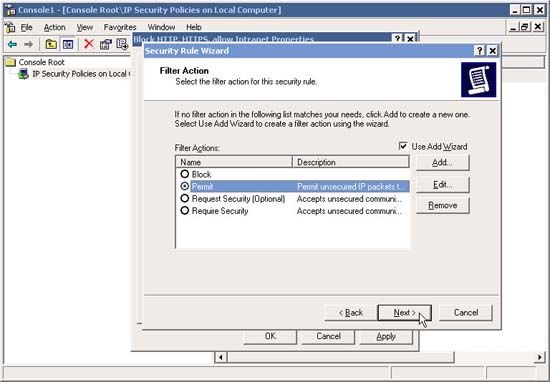Click Cancel in the Properties dialog
This screenshot has height=382, width=550.
point(328,336)
